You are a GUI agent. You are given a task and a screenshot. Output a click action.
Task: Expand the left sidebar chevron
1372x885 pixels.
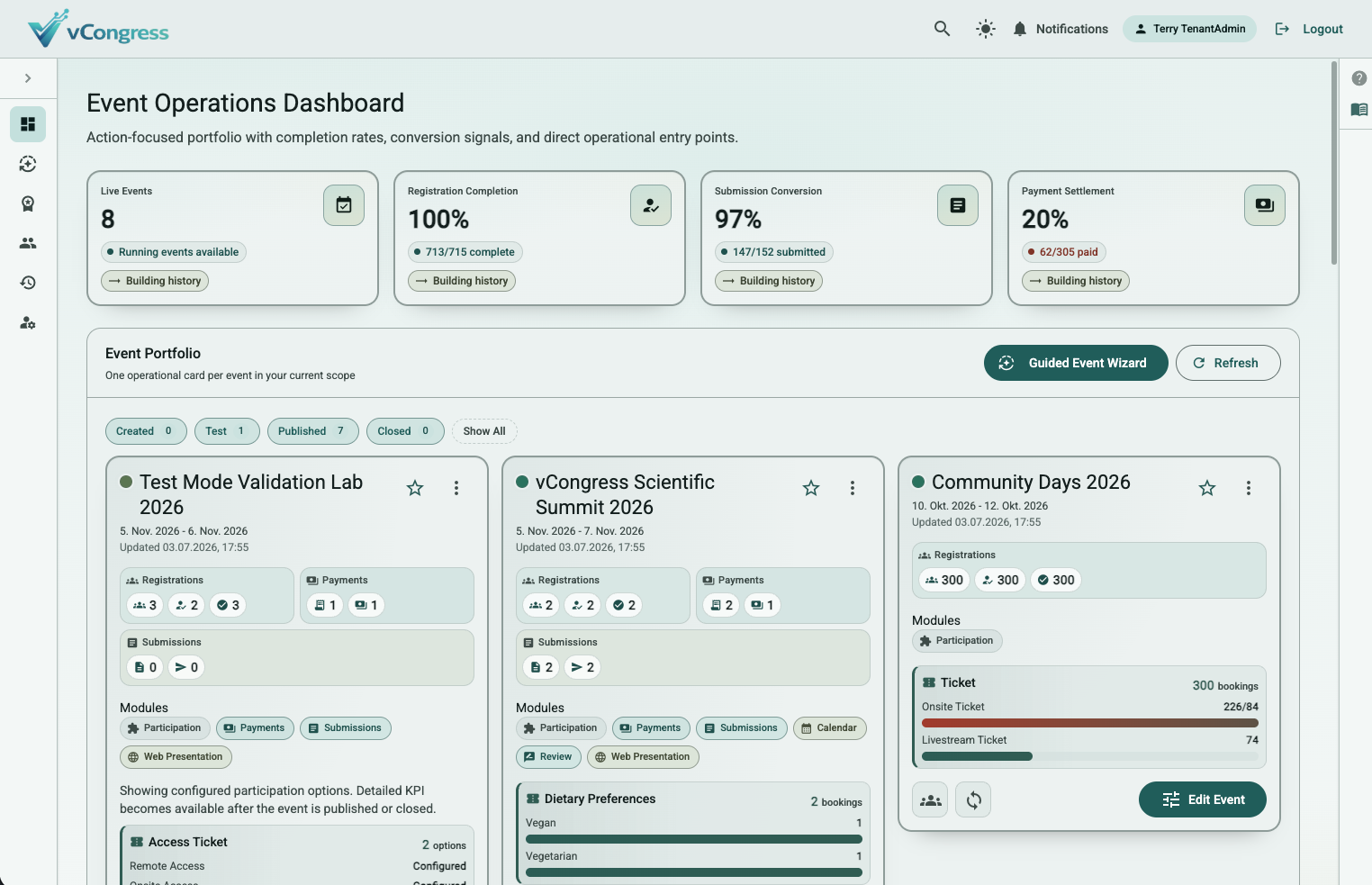28,78
